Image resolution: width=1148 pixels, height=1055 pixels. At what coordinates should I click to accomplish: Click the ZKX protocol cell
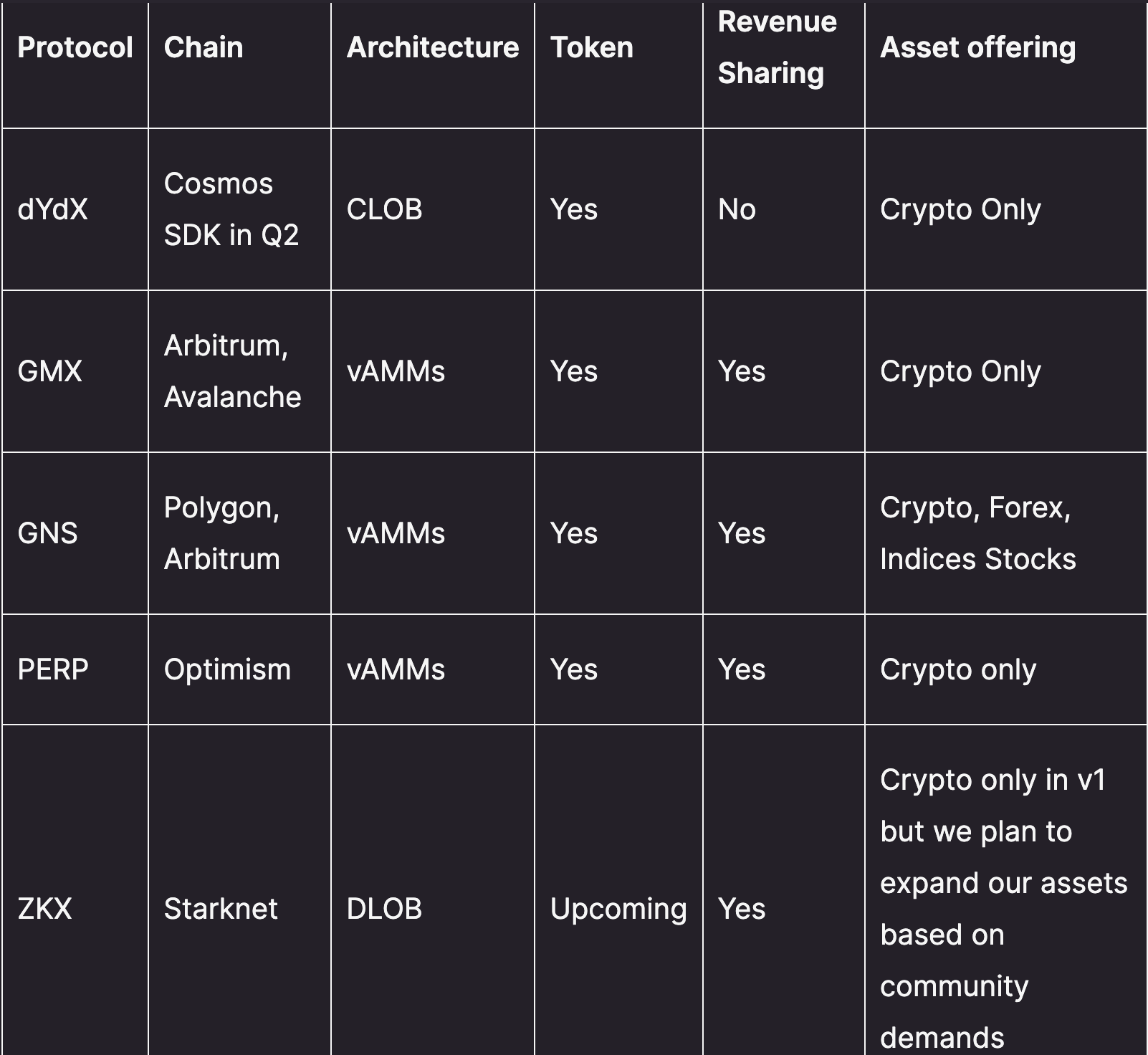coord(45,909)
